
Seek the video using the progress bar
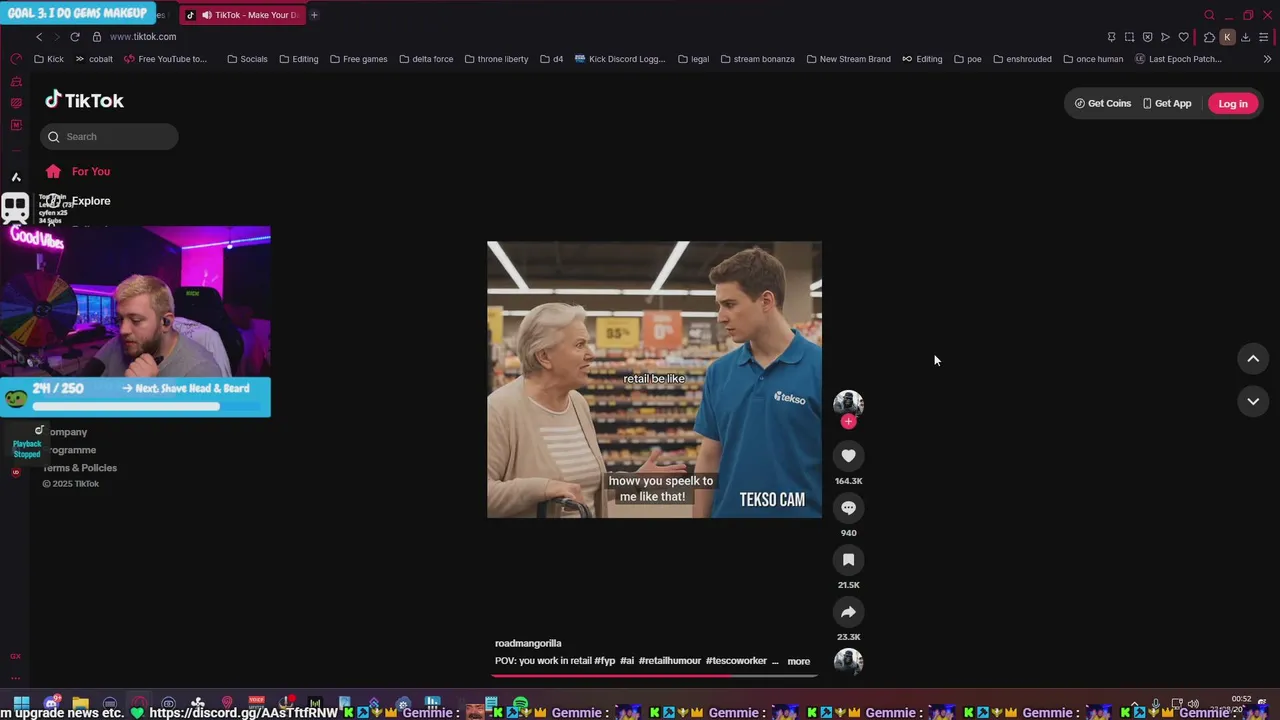(654, 675)
